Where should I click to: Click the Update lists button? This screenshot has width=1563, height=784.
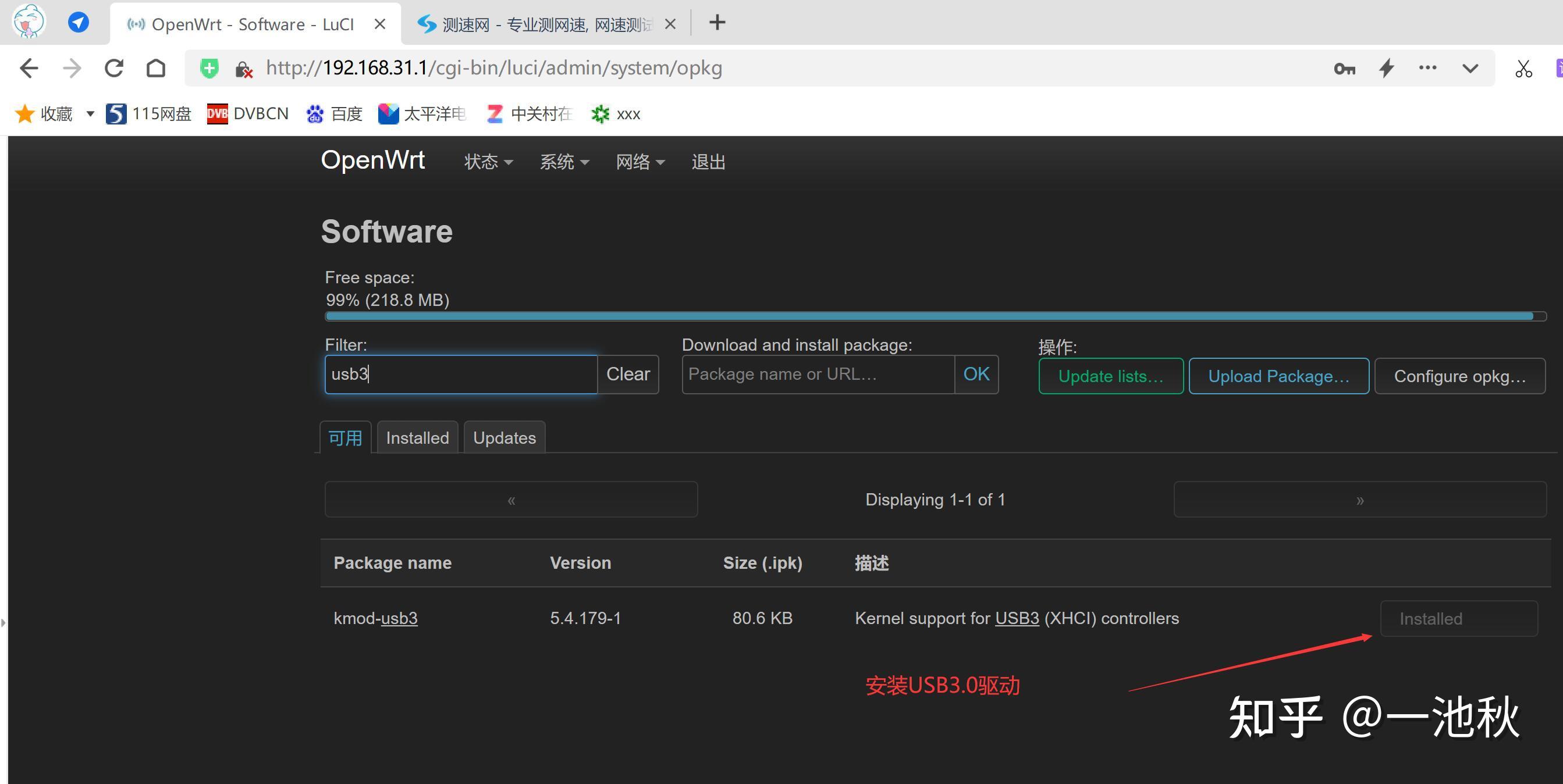click(x=1110, y=376)
